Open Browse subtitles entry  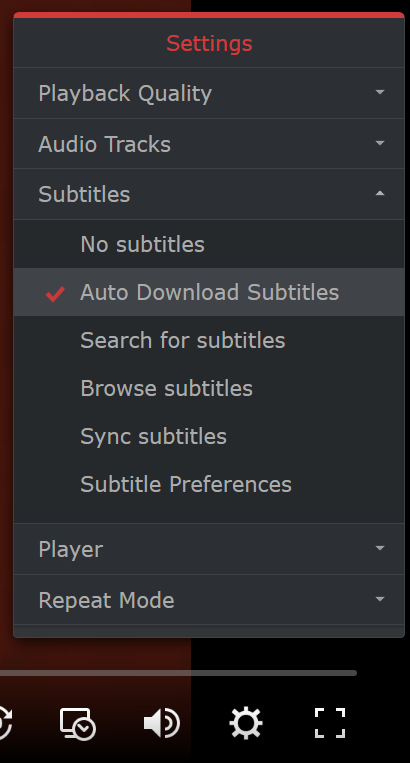coord(209,388)
